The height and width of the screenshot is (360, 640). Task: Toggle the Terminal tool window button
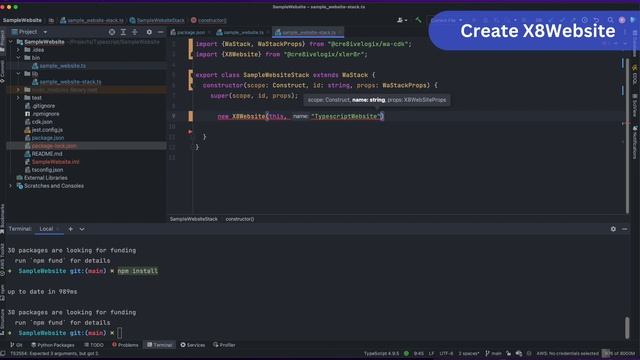pos(160,345)
